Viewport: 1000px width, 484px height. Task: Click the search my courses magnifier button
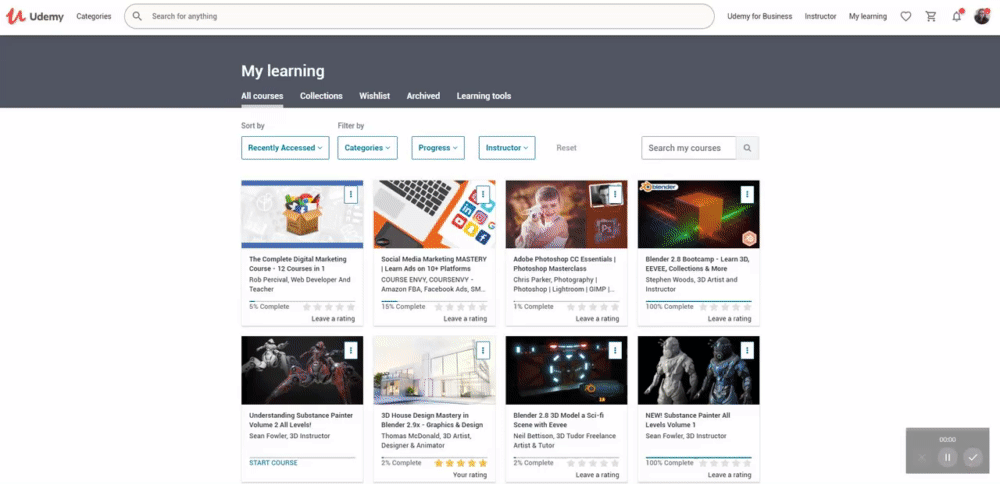point(747,148)
